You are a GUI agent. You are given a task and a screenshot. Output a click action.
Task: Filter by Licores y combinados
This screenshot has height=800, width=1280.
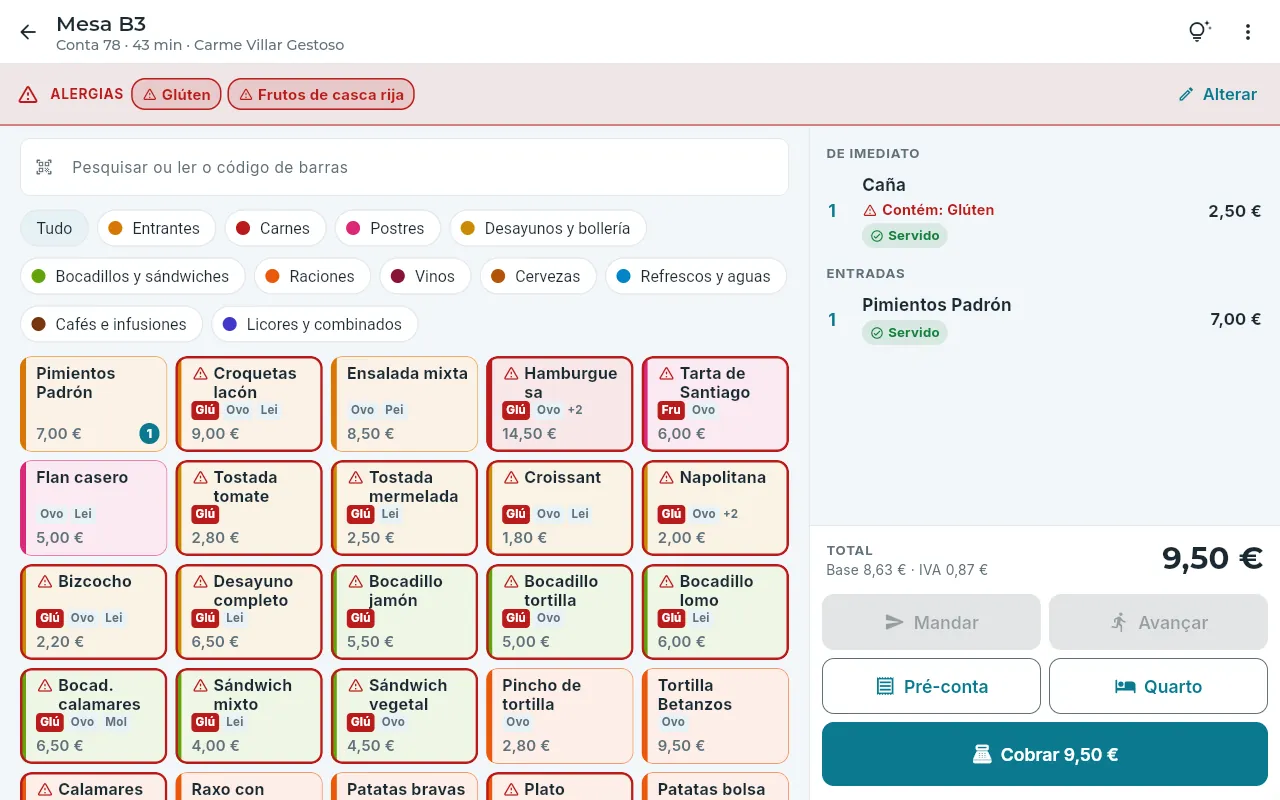[314, 324]
